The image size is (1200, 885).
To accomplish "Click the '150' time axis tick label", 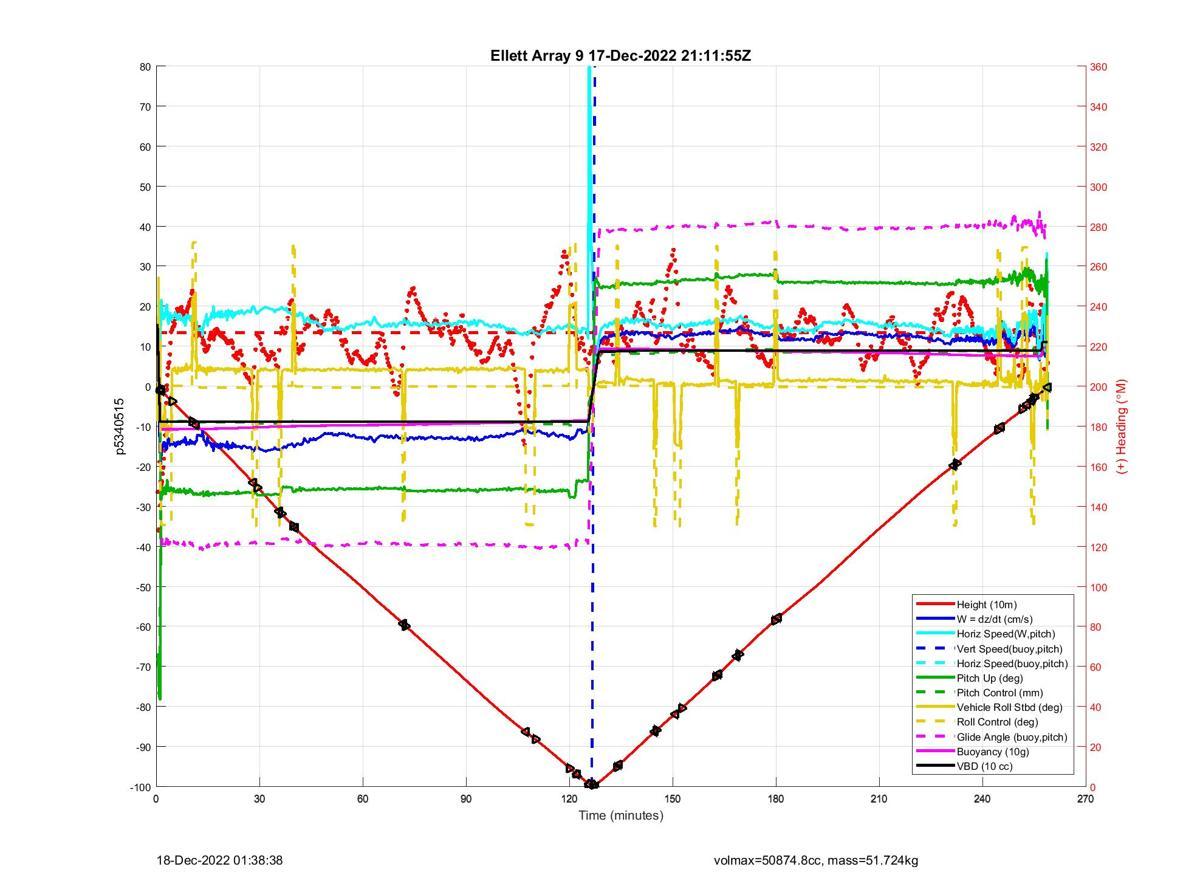I will point(672,799).
